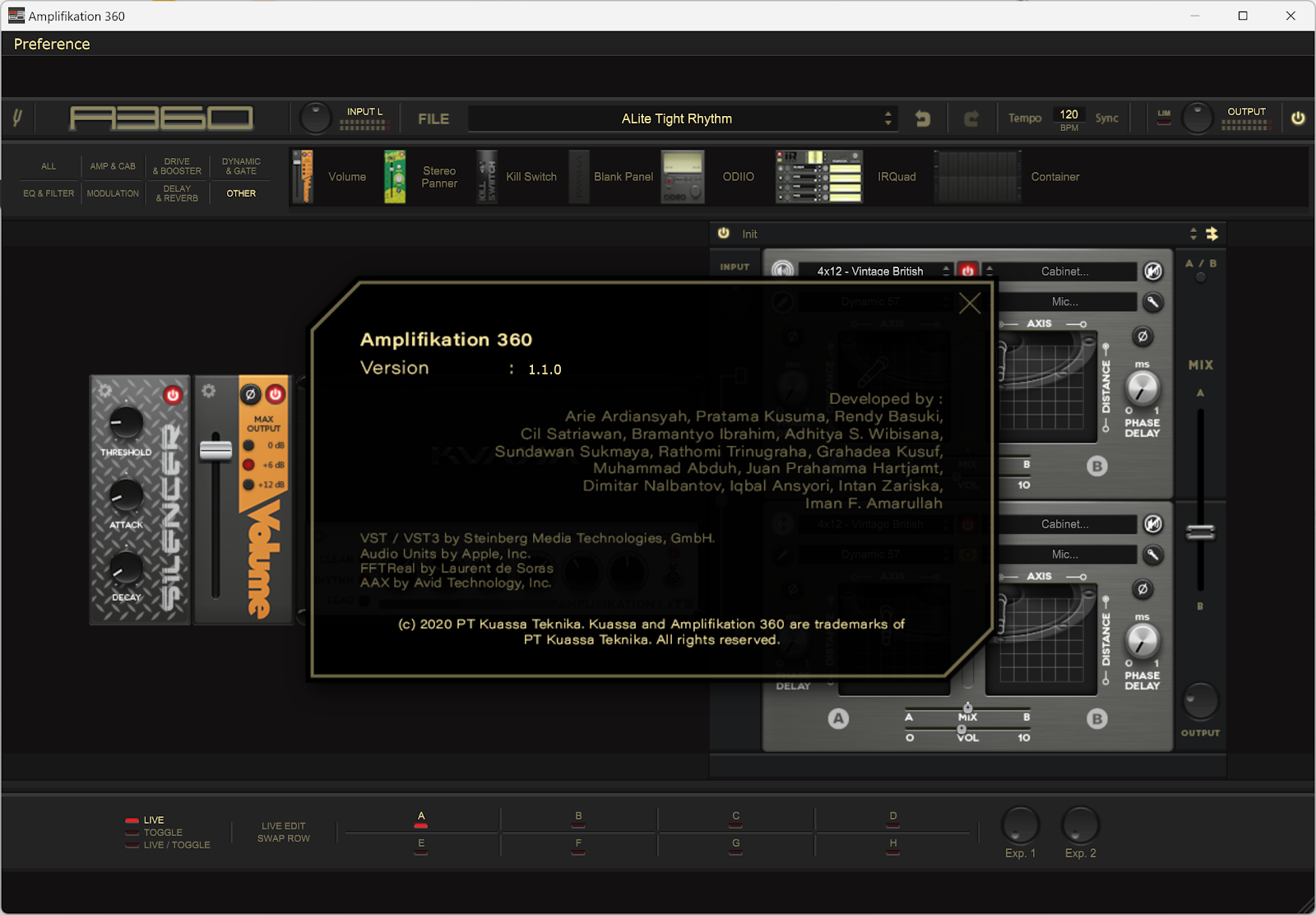Screen dimensions: 1316x915
Task: Switch to DELAY & REVERB category
Action: click(x=177, y=193)
